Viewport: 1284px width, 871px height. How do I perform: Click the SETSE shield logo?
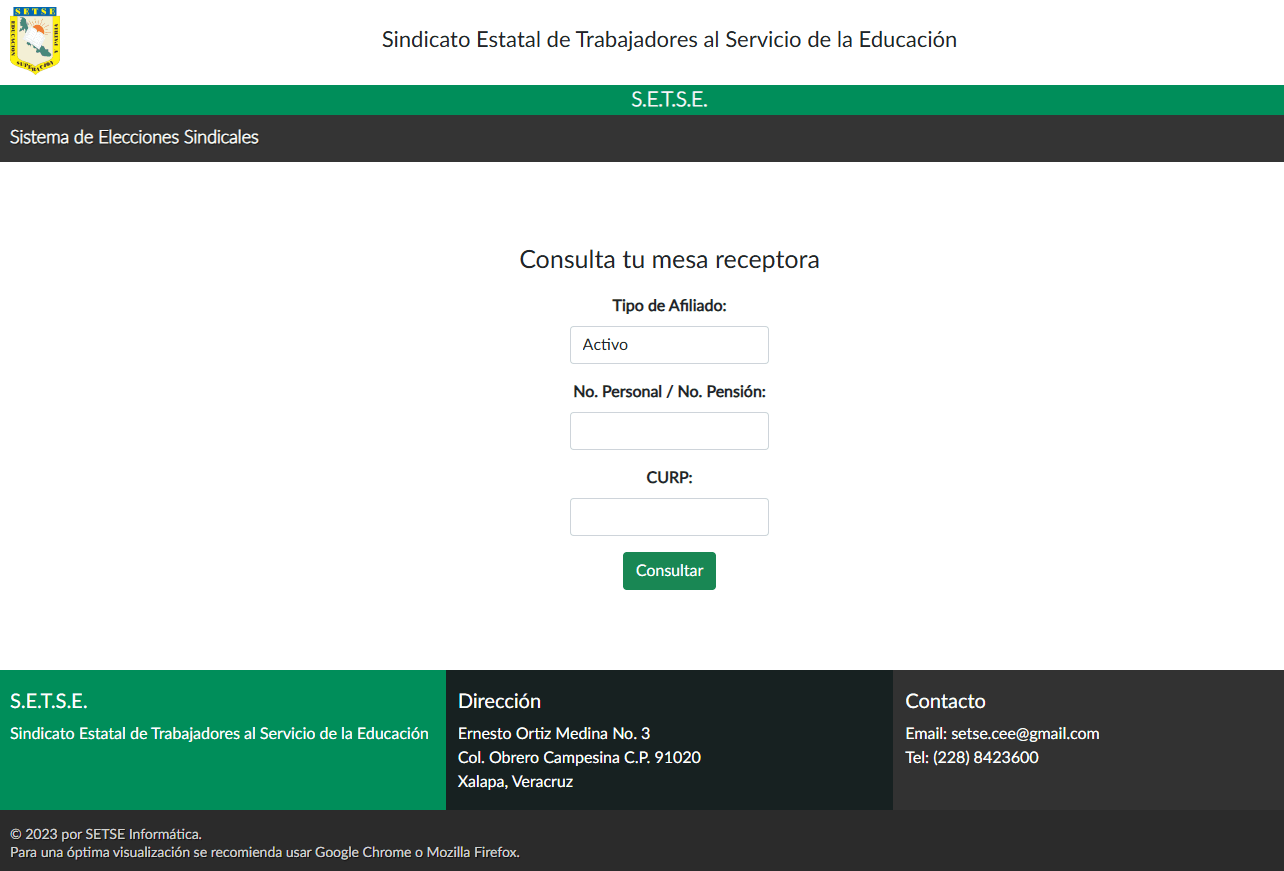tap(35, 40)
